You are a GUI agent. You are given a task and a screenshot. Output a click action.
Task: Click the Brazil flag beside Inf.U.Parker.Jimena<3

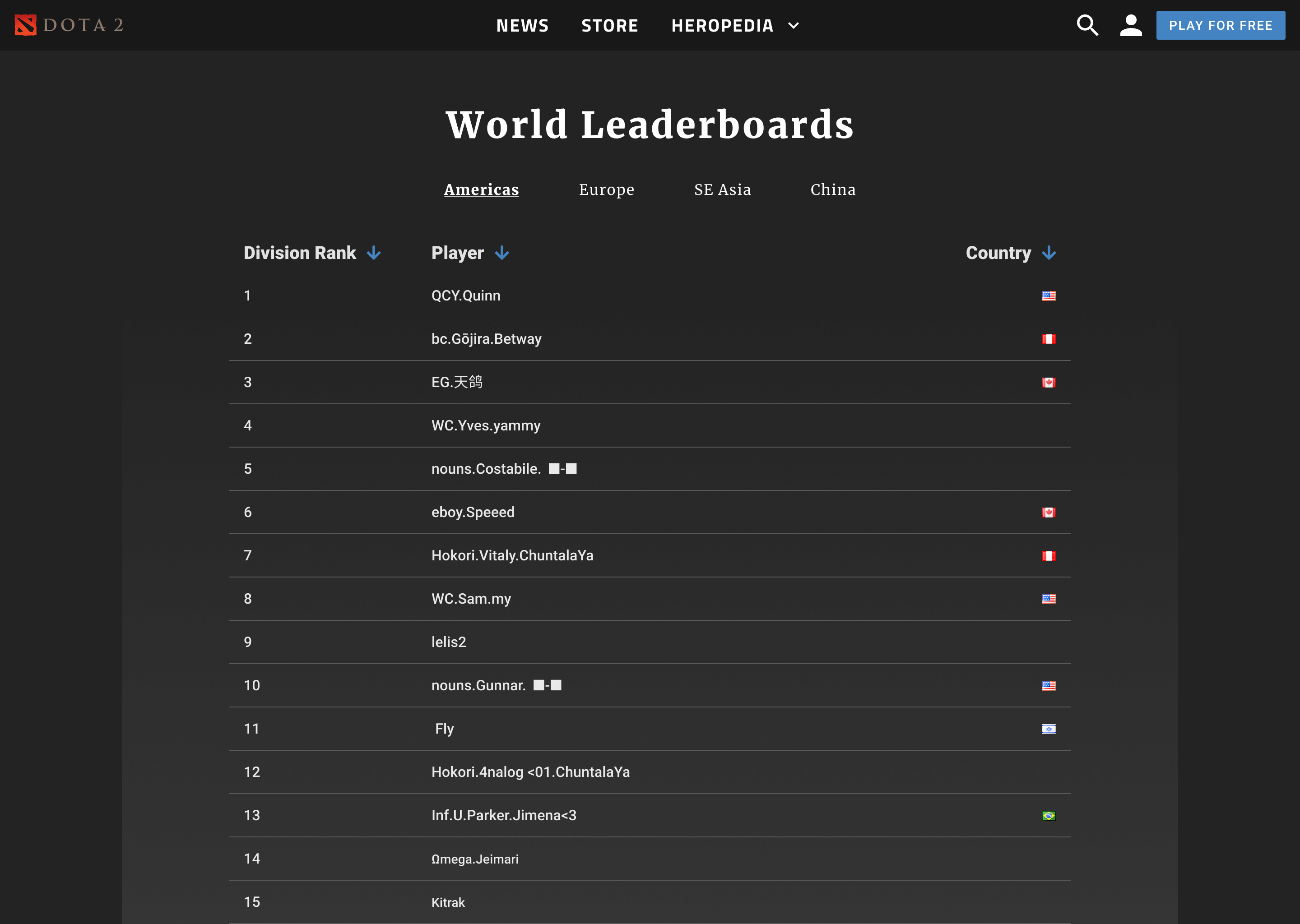(1049, 815)
